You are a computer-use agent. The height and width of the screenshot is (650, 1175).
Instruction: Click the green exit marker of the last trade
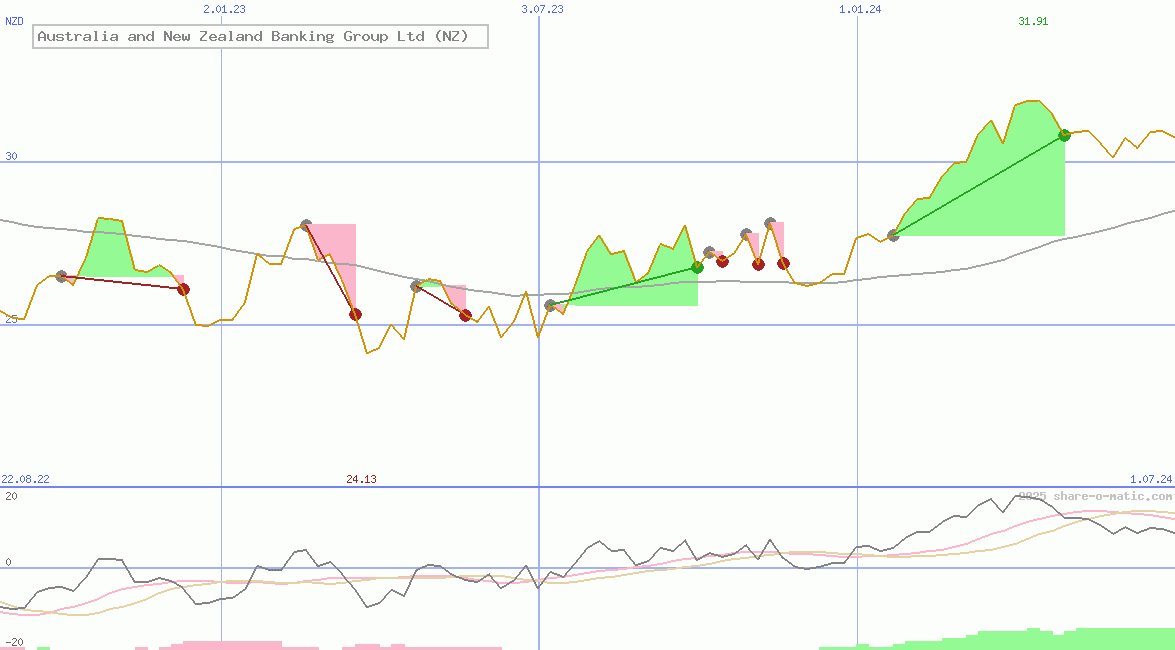click(x=1064, y=135)
